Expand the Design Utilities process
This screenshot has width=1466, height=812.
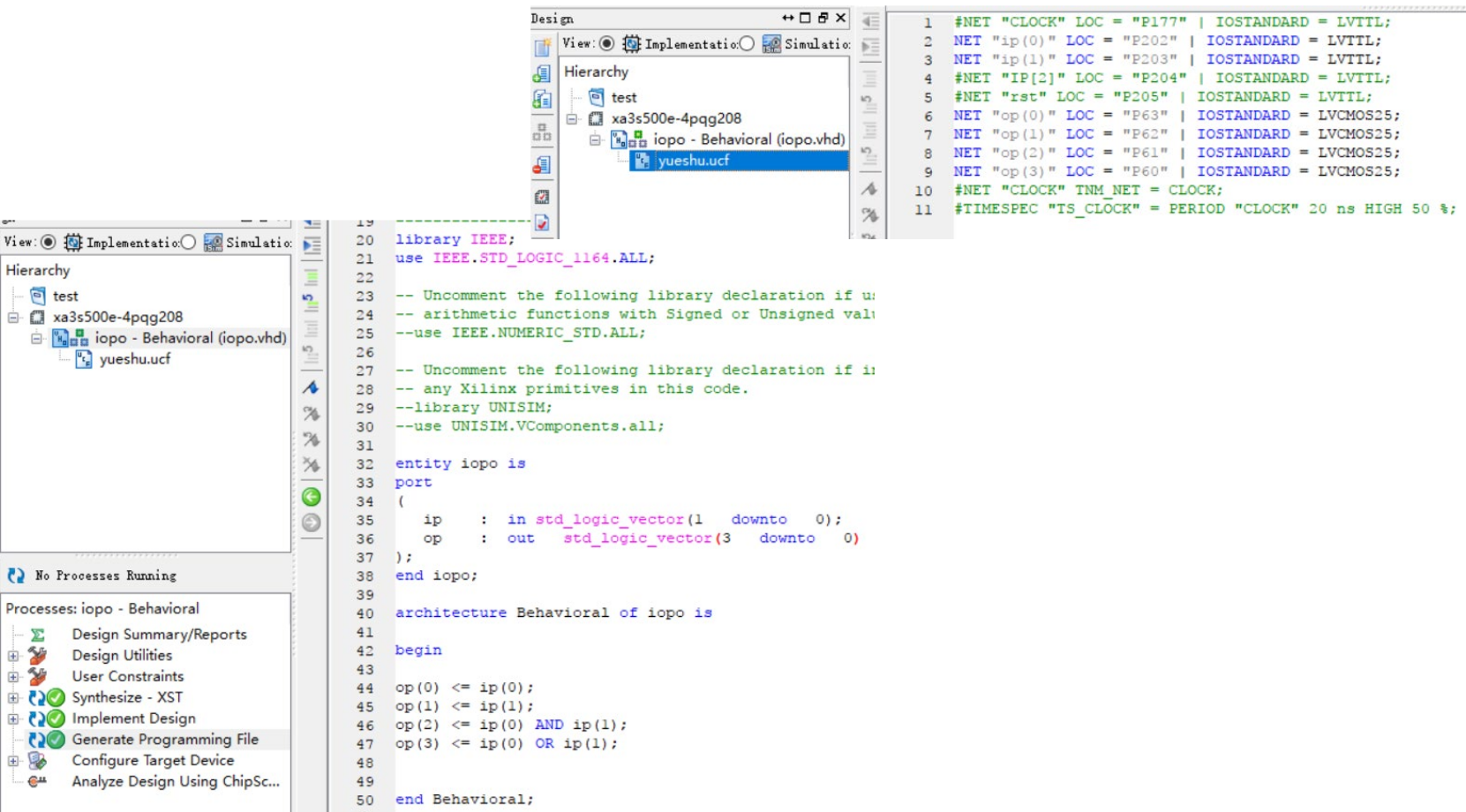(13, 656)
